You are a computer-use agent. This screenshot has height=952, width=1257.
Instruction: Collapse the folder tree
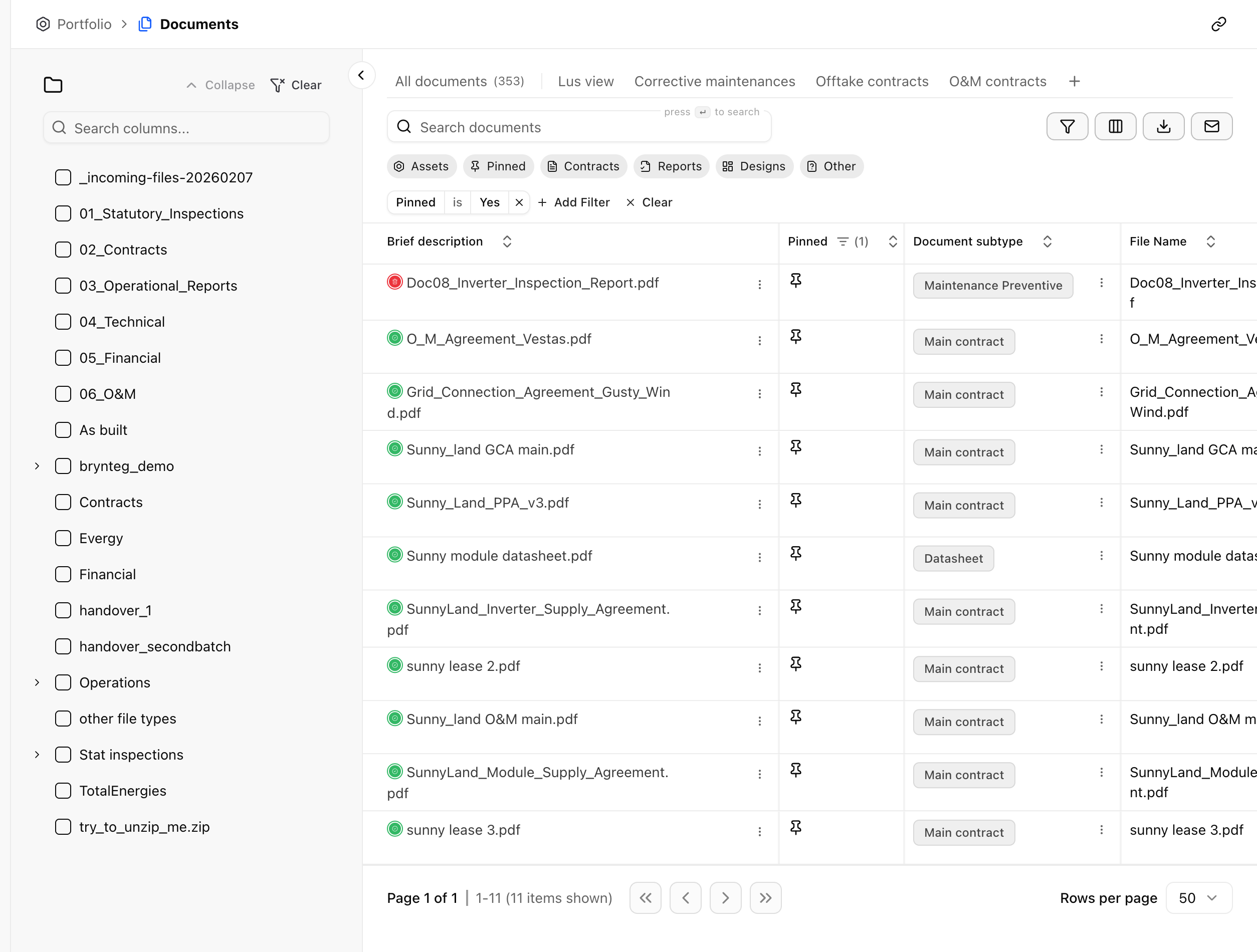[x=221, y=85]
